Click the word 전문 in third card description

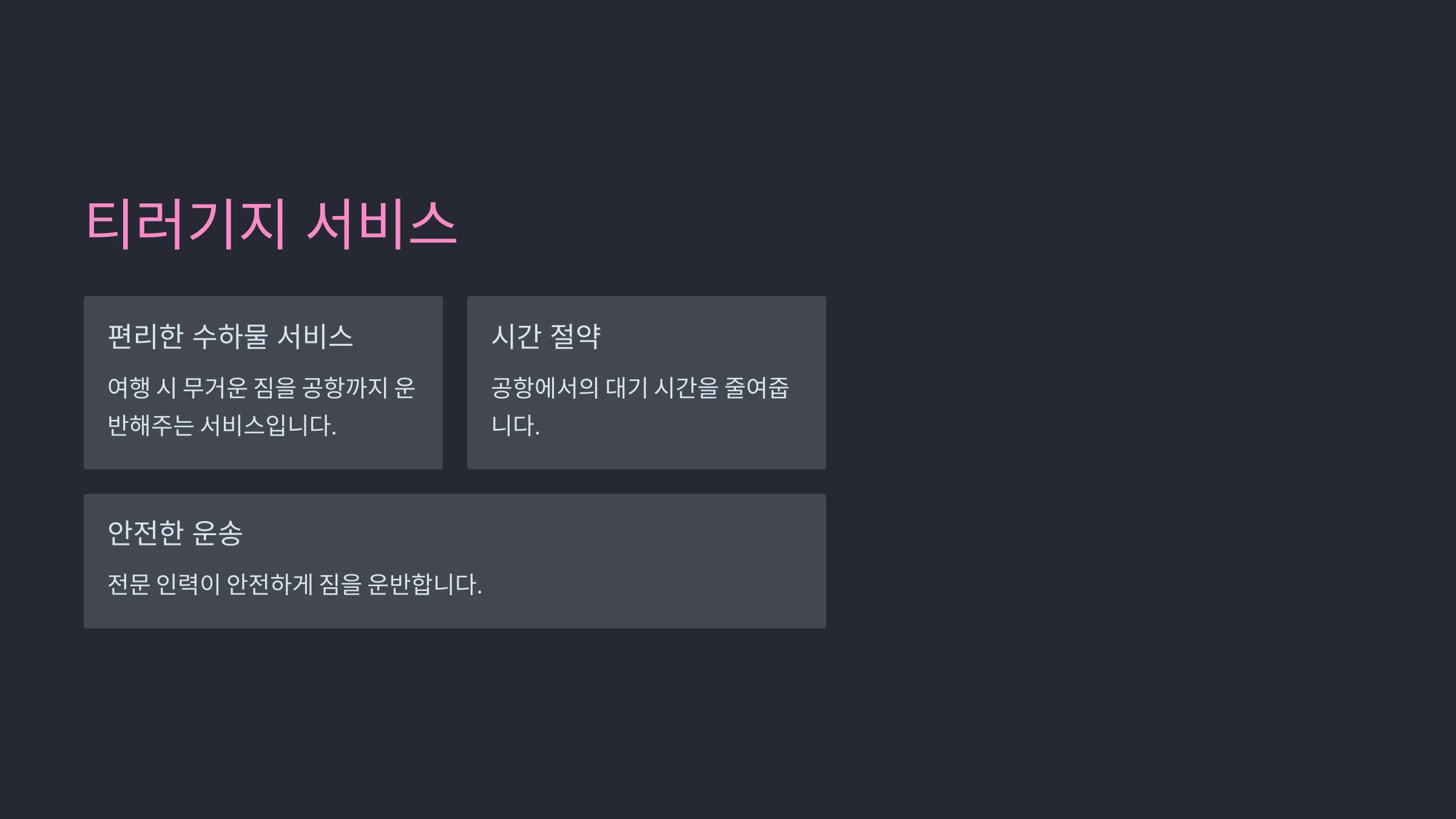click(129, 584)
